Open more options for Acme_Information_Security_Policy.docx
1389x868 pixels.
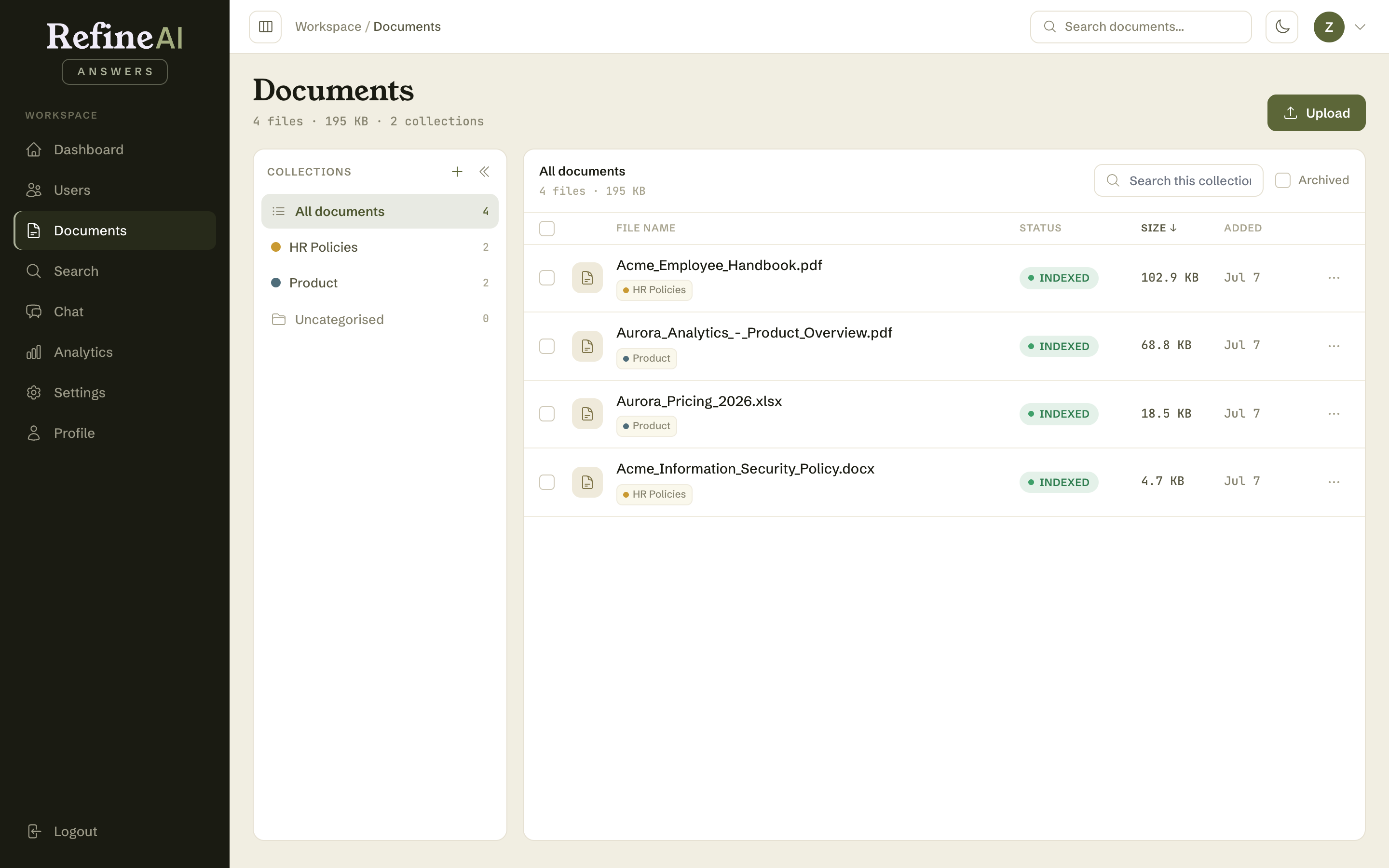1334,482
